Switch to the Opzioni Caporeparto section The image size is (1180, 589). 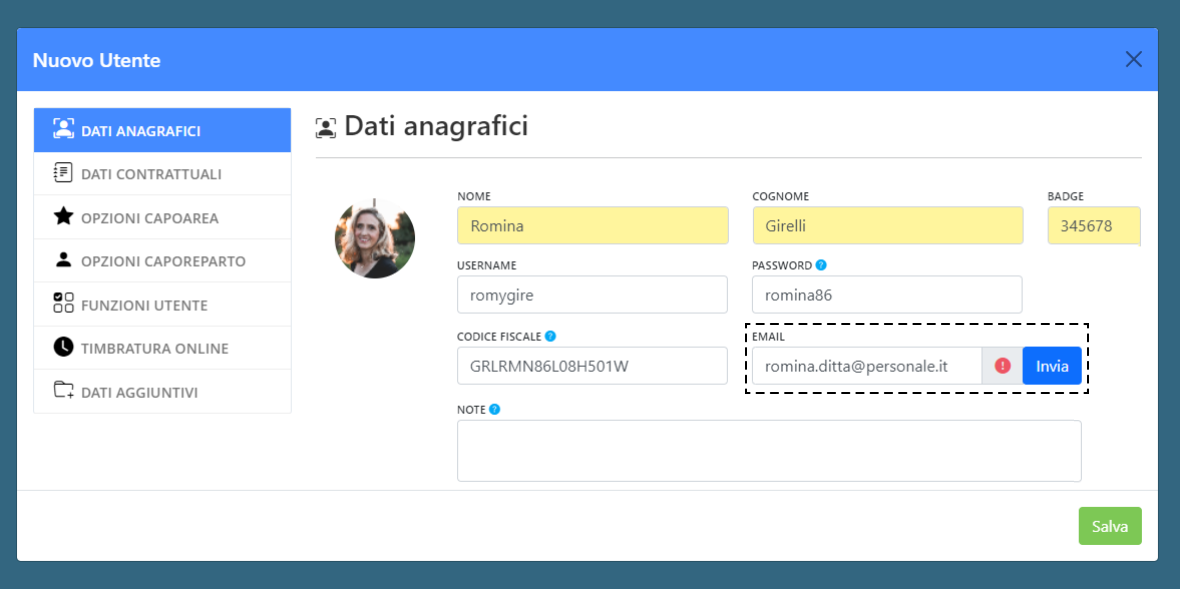[162, 261]
